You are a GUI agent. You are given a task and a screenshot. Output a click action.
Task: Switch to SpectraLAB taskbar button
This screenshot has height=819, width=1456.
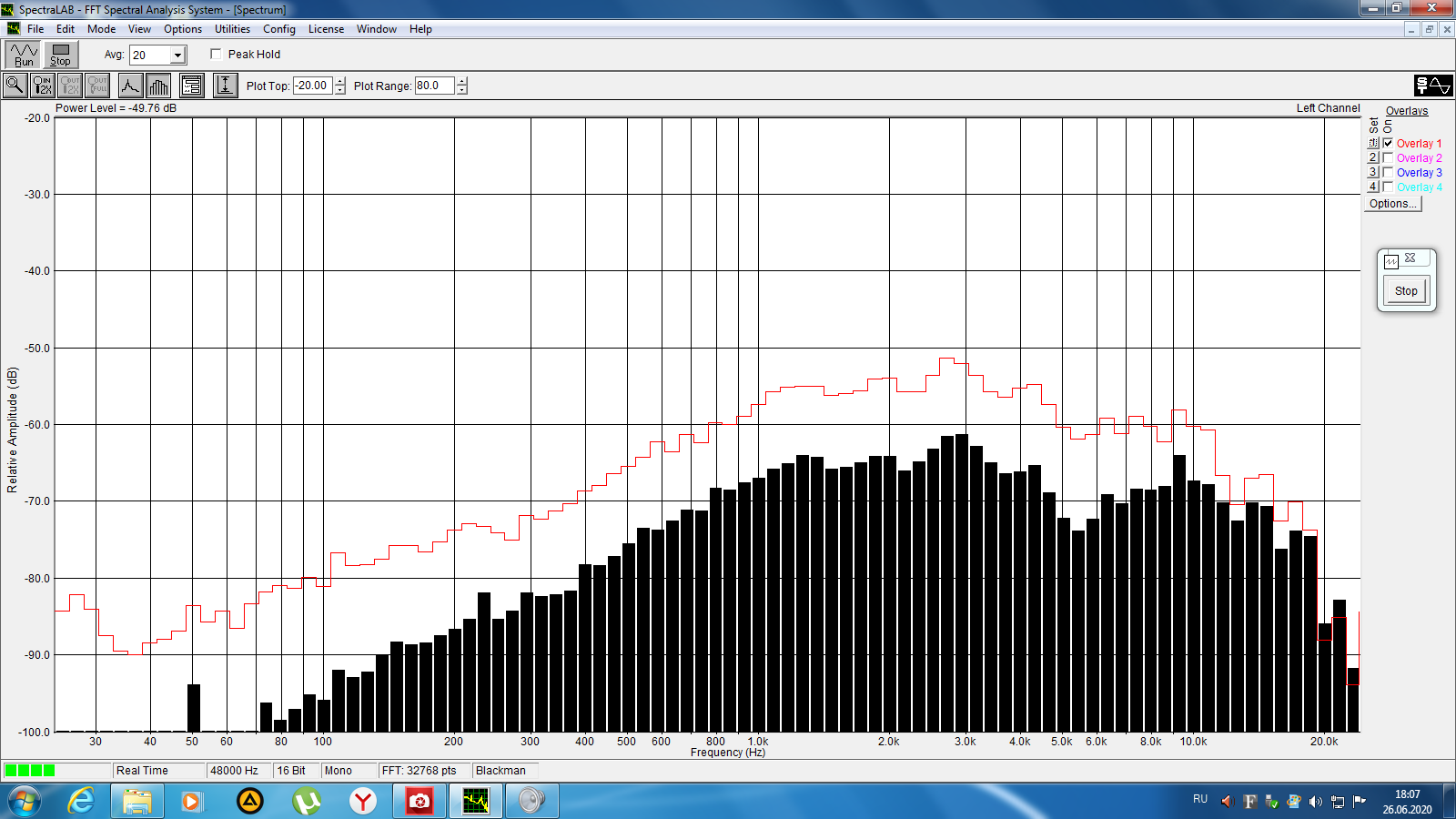pos(476,802)
